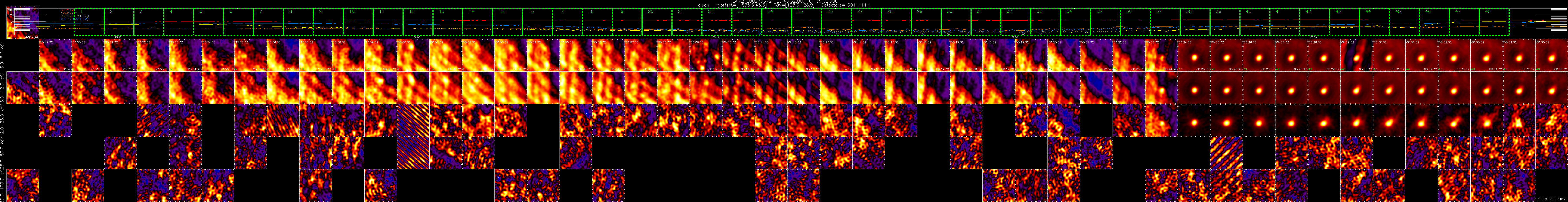Open the striped 25.0-50.0 keV image below 00:25:32
This screenshot has height=202, width=1568.
tap(1226, 153)
